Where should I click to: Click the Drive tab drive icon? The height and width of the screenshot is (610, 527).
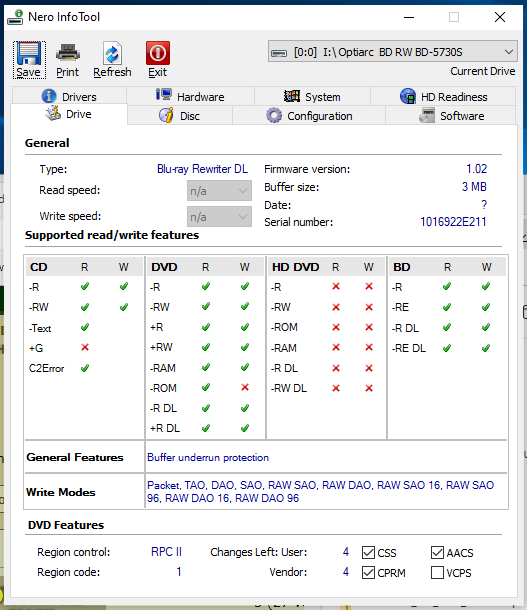point(53,114)
